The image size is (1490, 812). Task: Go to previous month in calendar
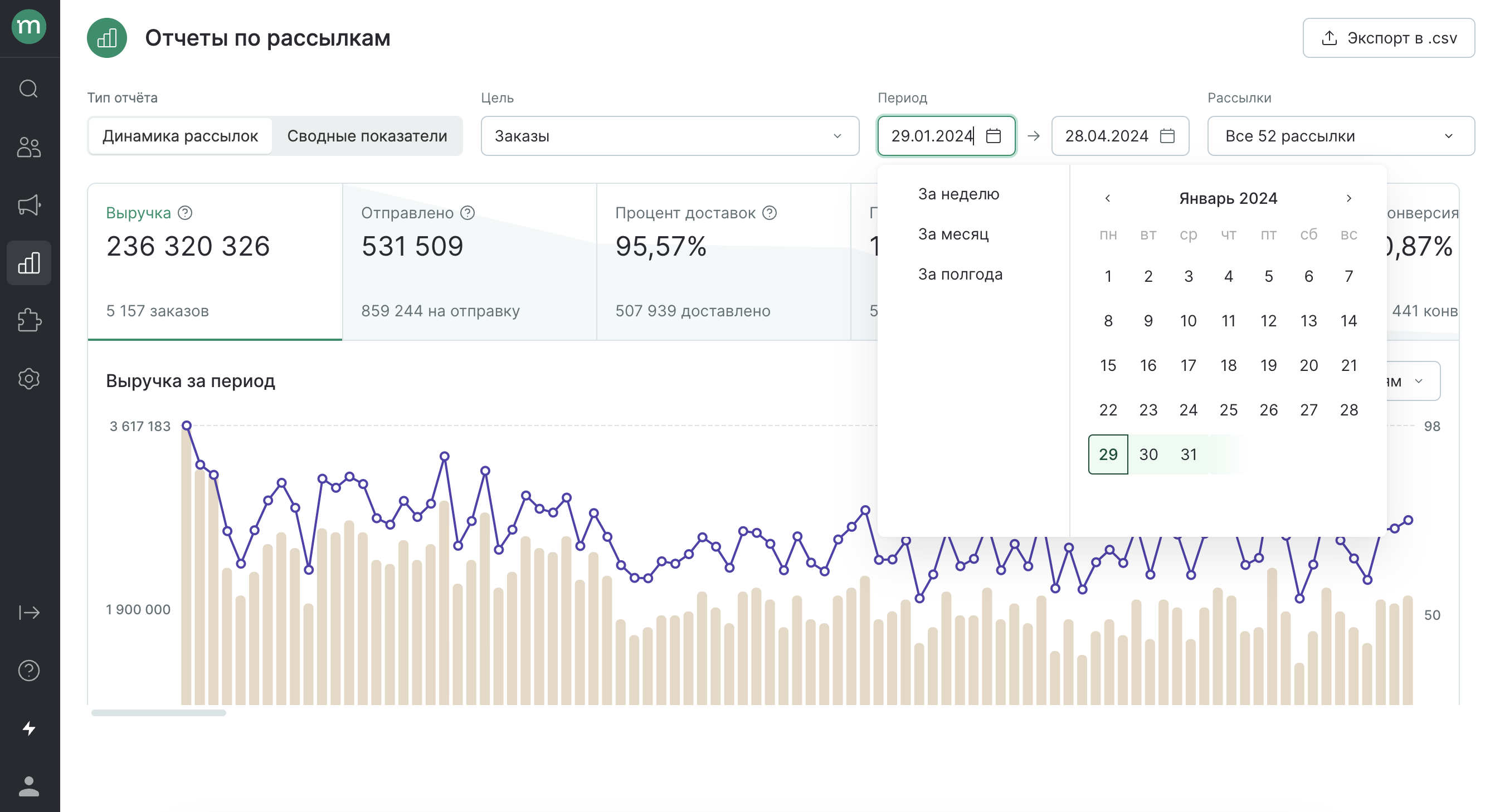(x=1108, y=198)
